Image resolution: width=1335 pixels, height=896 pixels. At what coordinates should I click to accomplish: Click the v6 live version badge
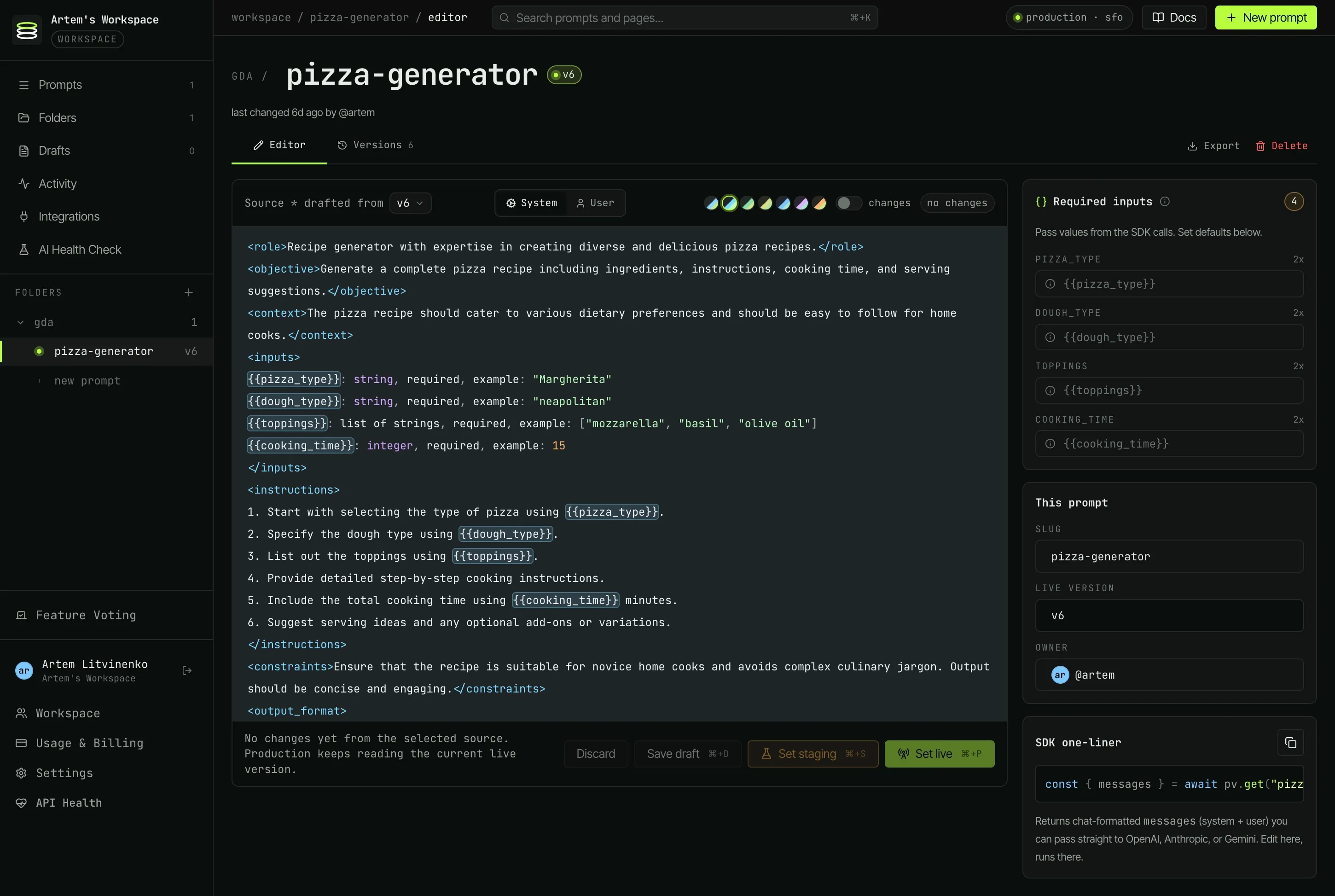pyautogui.click(x=564, y=75)
